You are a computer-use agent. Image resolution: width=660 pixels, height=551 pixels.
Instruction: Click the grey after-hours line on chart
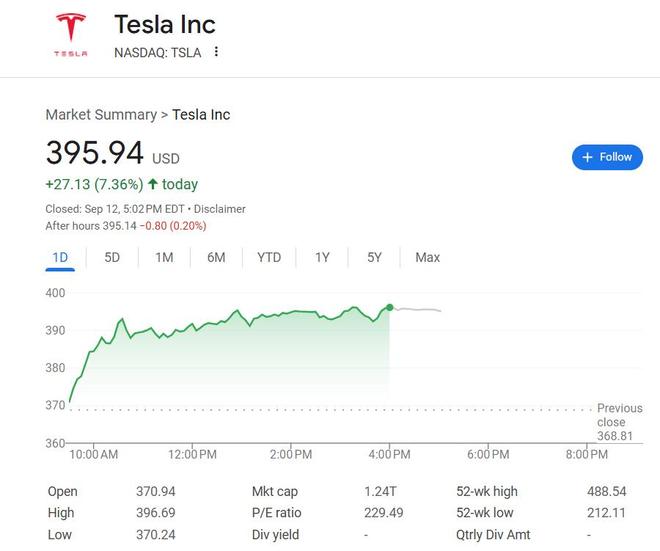click(418, 310)
